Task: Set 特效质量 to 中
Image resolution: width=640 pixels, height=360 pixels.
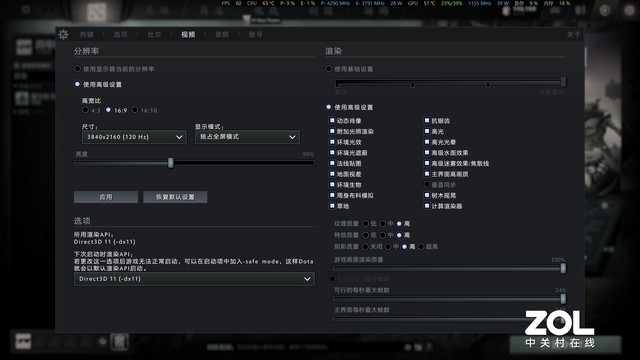Action: click(x=382, y=235)
